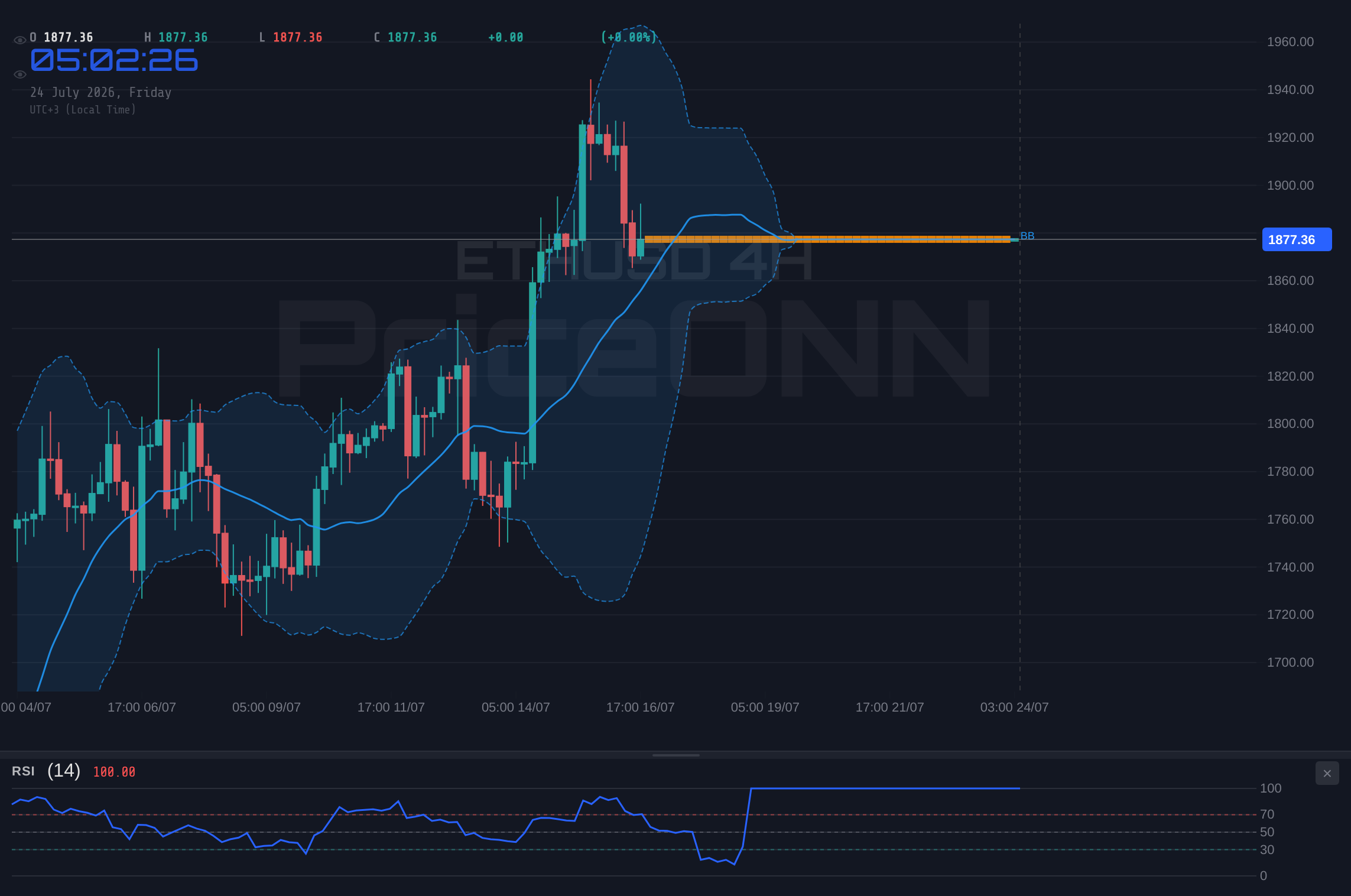1351x896 pixels.
Task: Click the RSI indicator title
Action: click(23, 771)
